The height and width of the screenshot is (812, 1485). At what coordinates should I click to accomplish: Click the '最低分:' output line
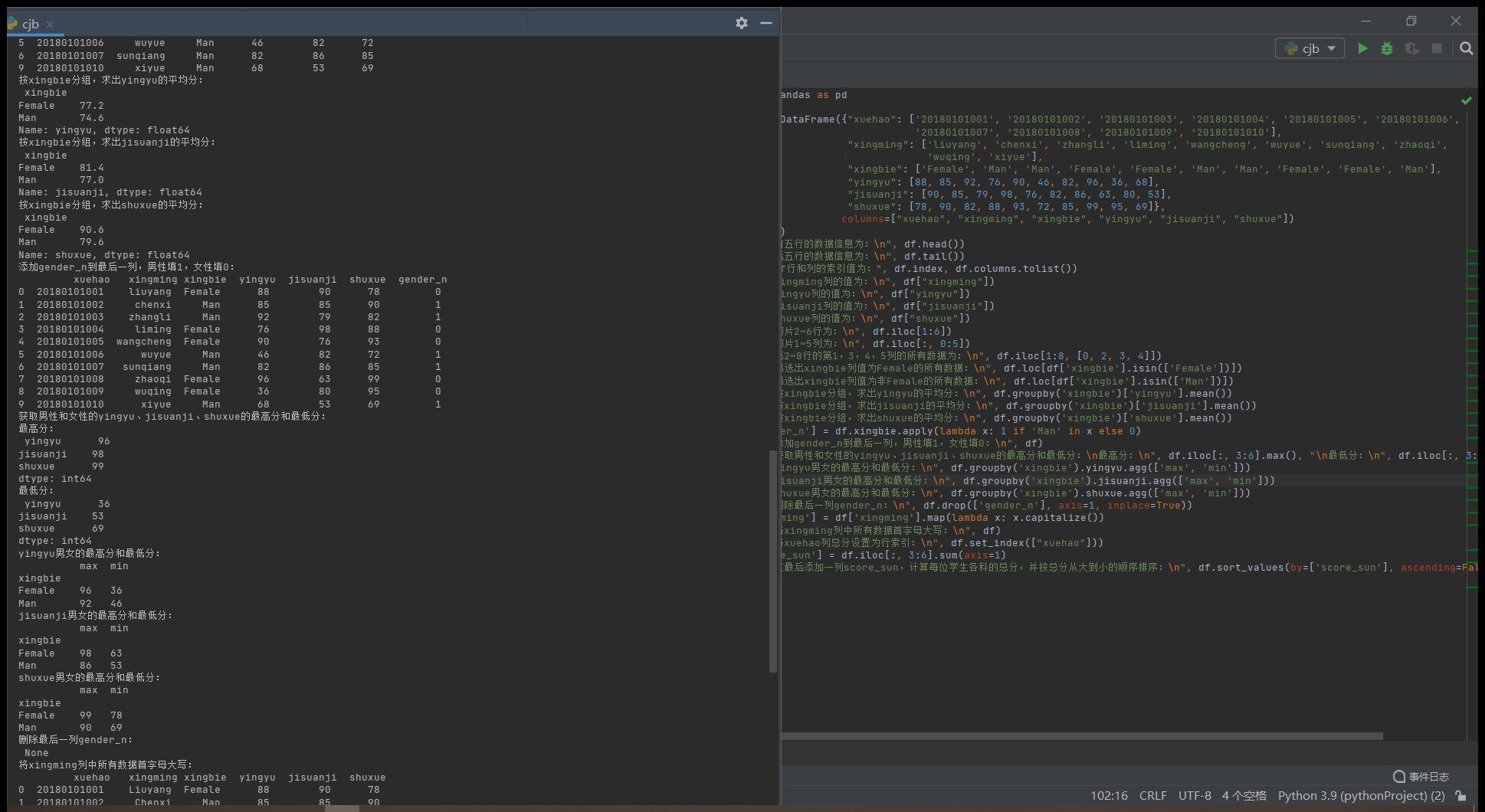[36, 491]
